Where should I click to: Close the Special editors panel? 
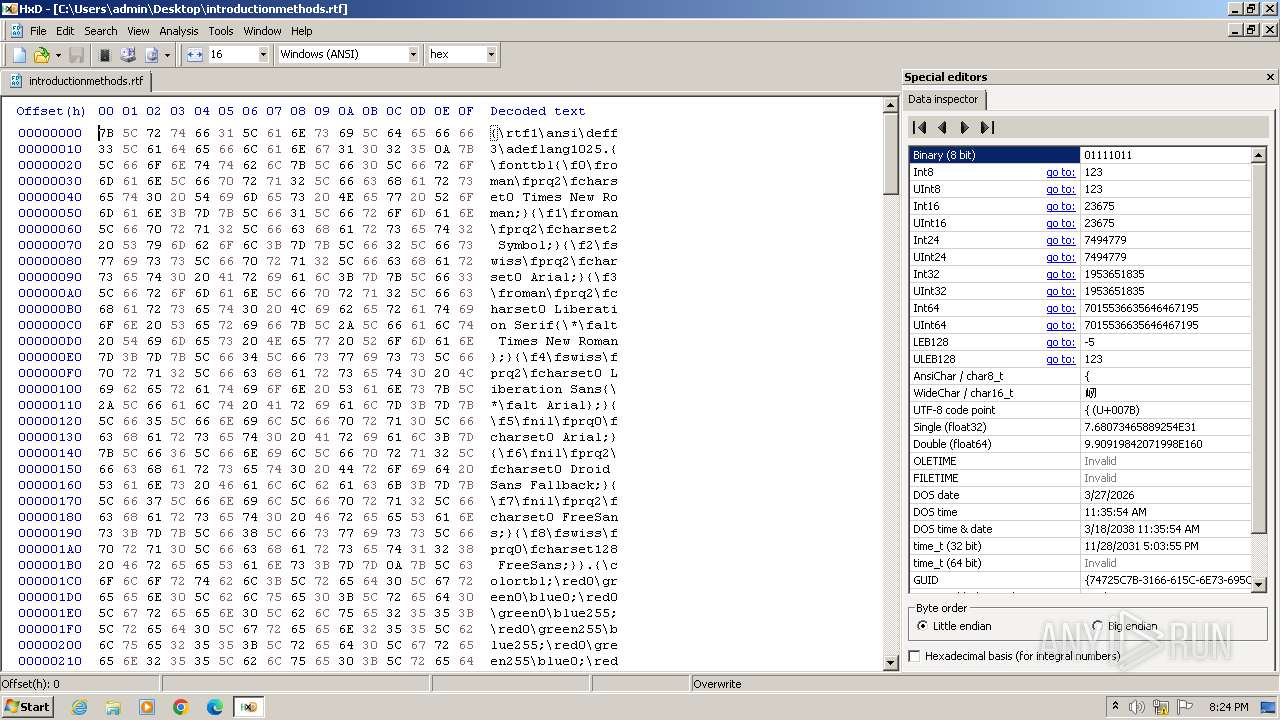(1270, 77)
